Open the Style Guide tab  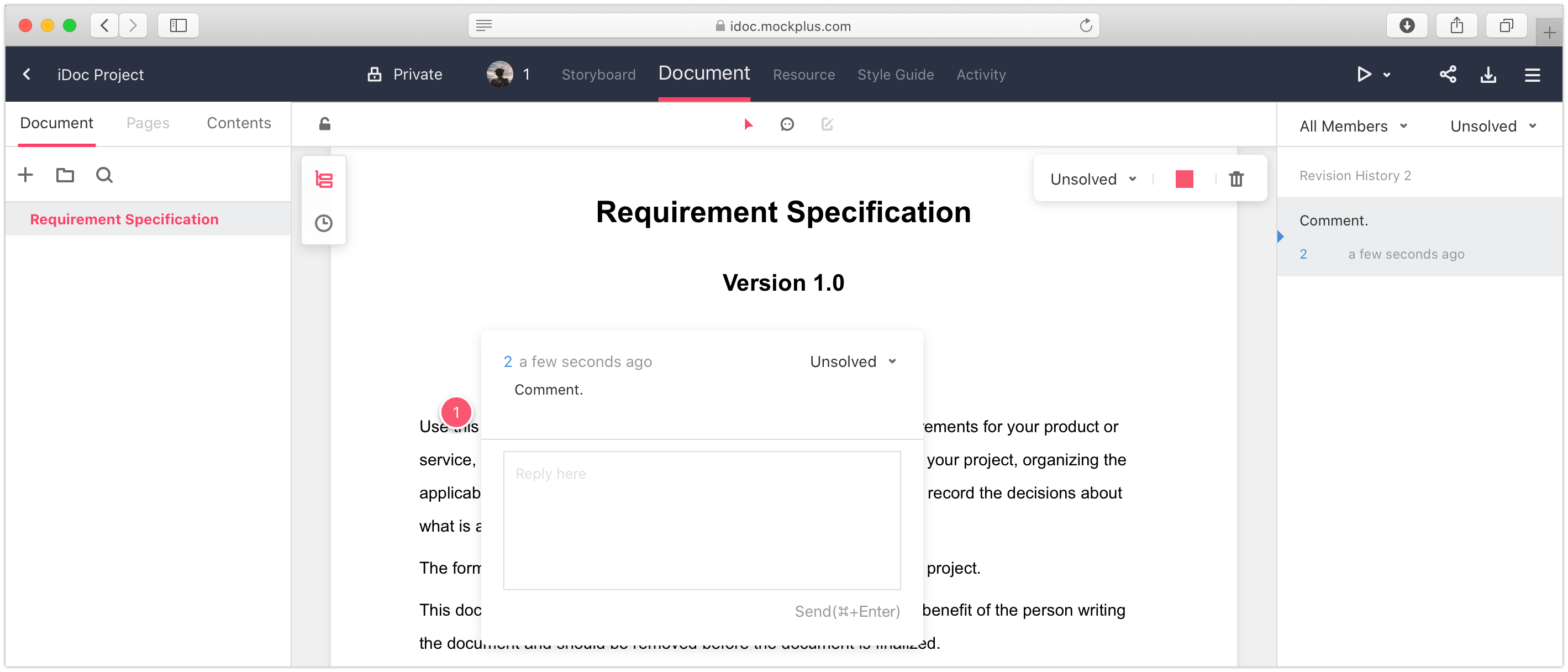[896, 74]
